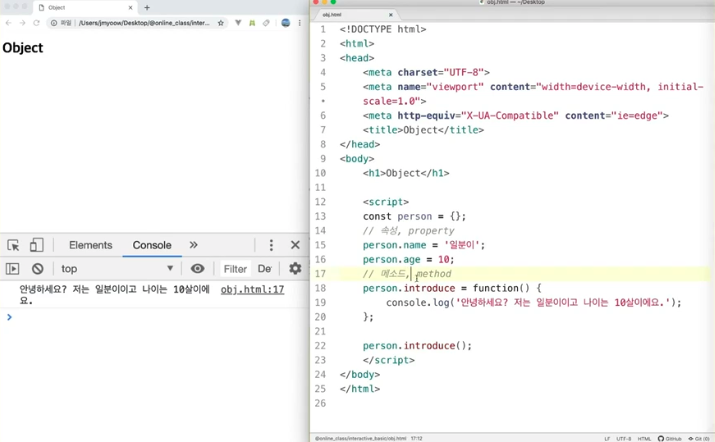
Task: Click the console log message text
Action: (114, 295)
